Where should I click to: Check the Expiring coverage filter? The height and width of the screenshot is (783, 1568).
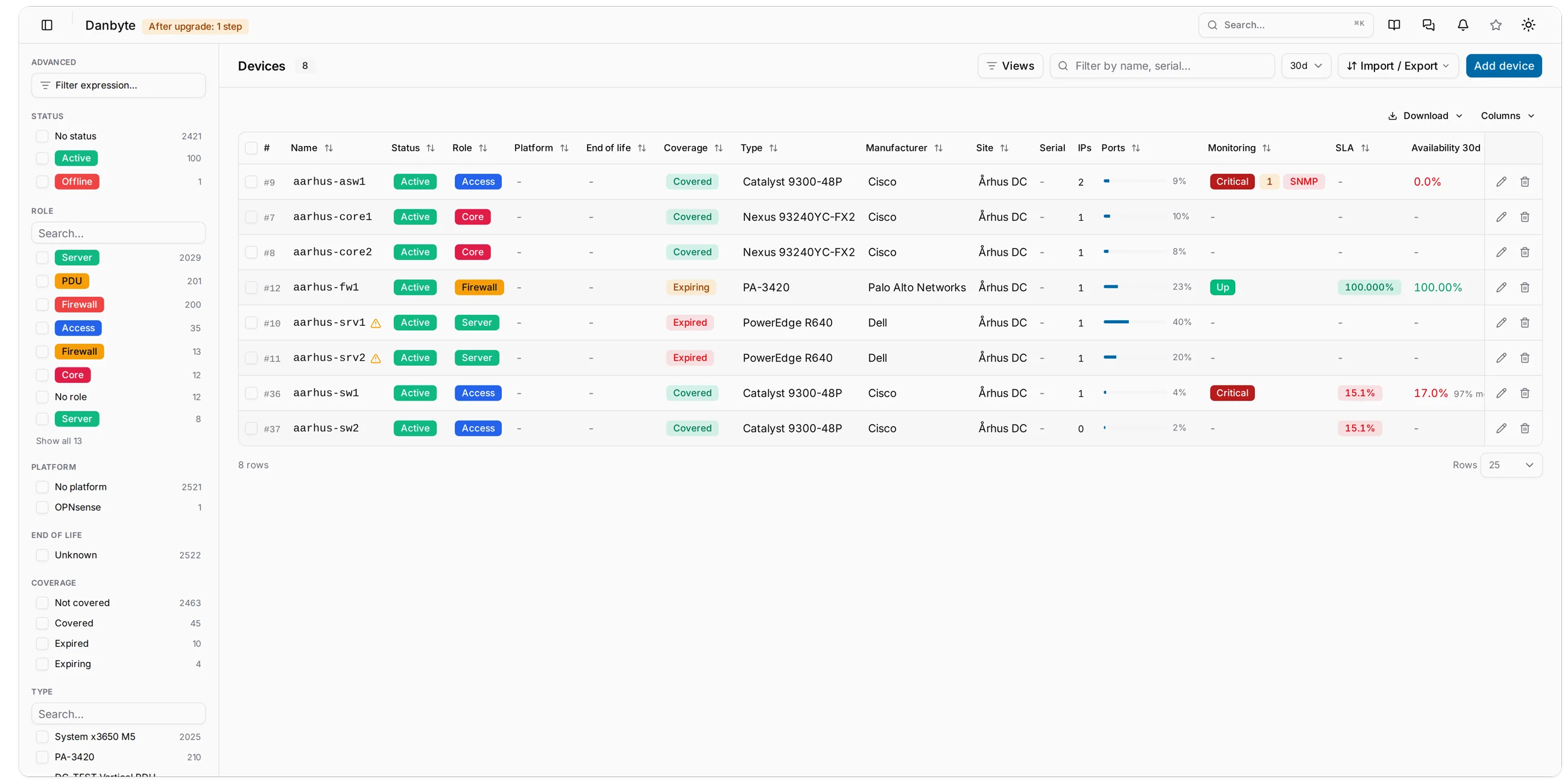42,664
